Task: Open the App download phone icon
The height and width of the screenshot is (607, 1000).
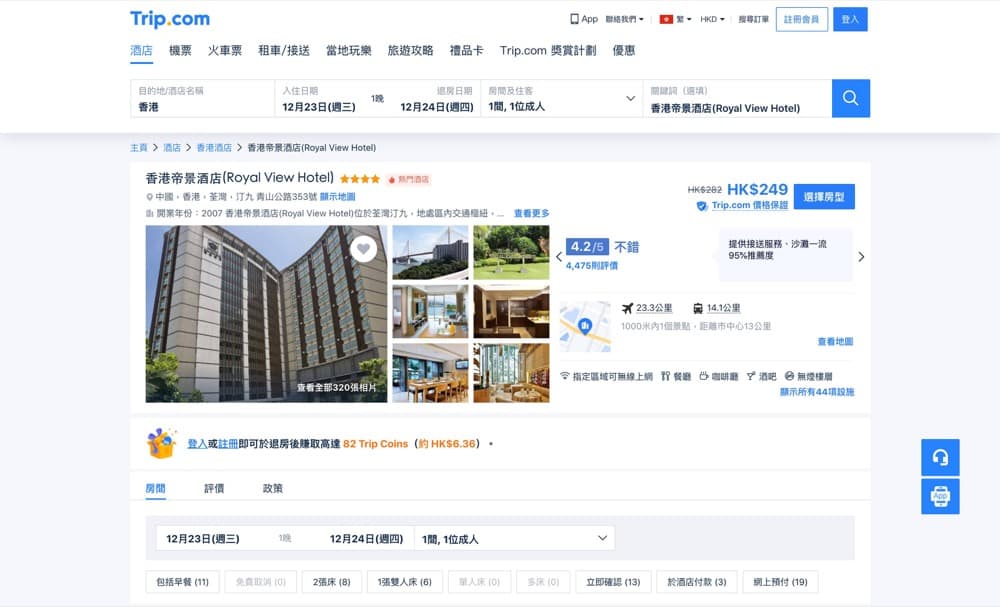Action: point(574,19)
